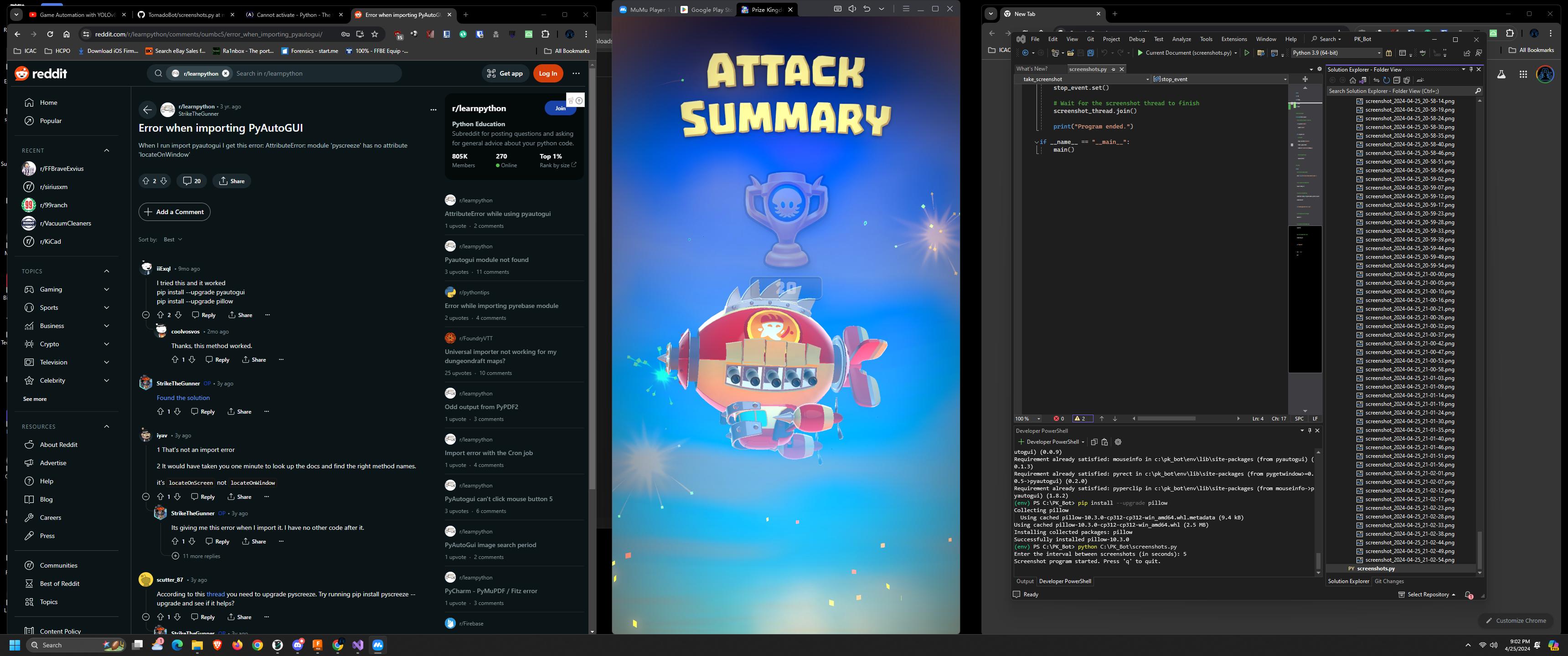1568x656 pixels.
Task: Click the Save All icon in Visual Studio toolbar
Action: (1091, 53)
